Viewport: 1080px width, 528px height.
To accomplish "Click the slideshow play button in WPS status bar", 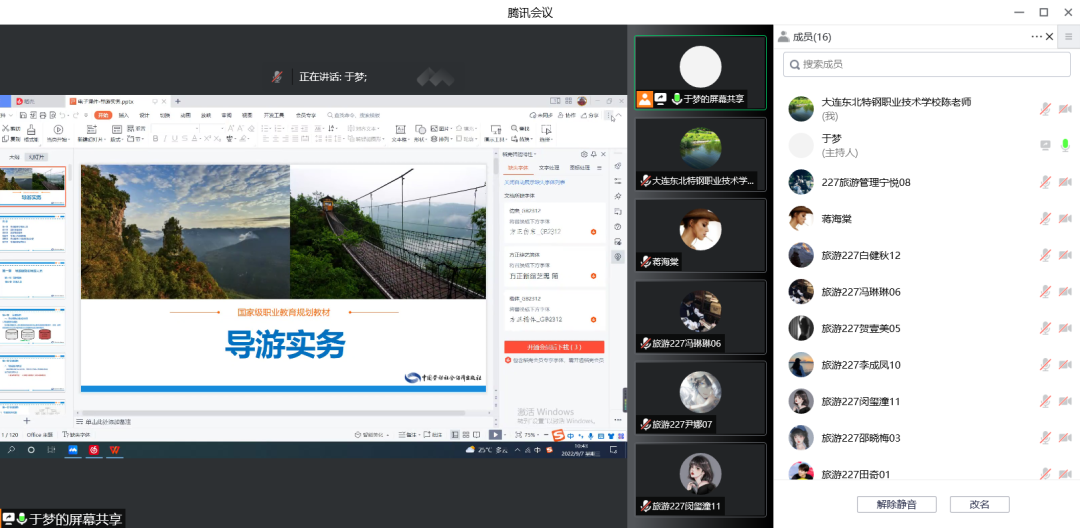I will pos(494,435).
